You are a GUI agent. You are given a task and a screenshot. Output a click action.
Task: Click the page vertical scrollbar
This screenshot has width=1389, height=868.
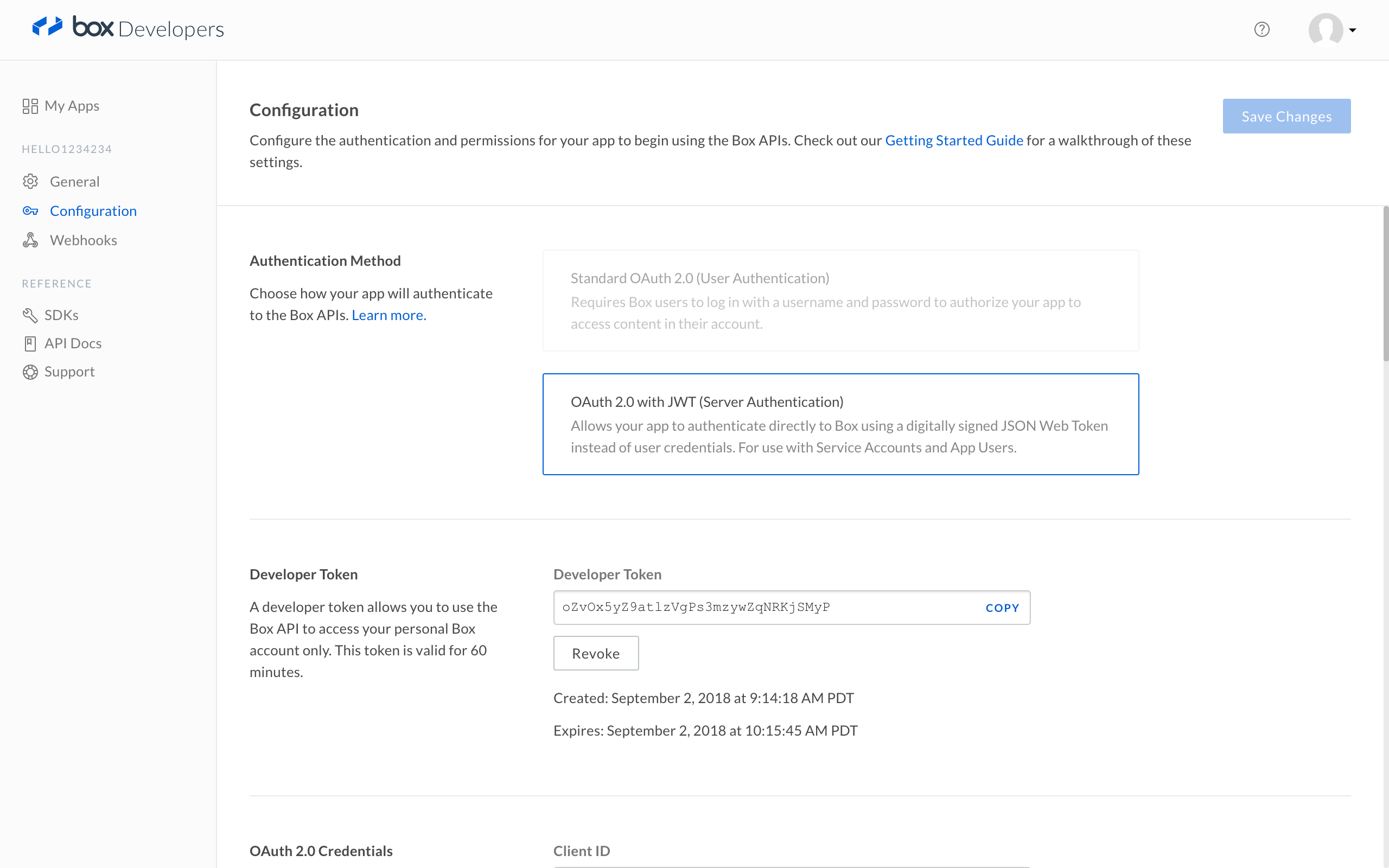1385,284
